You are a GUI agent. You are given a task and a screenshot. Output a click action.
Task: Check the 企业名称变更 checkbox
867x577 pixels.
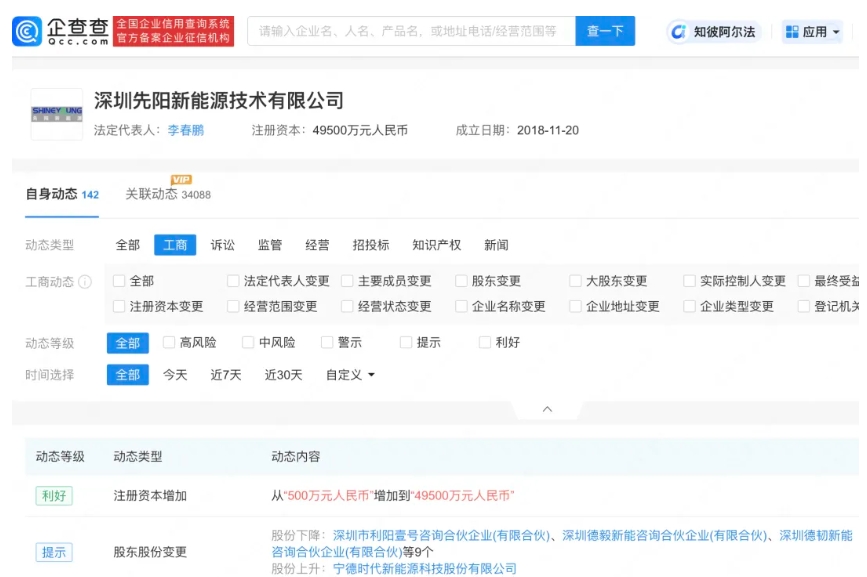[461, 306]
